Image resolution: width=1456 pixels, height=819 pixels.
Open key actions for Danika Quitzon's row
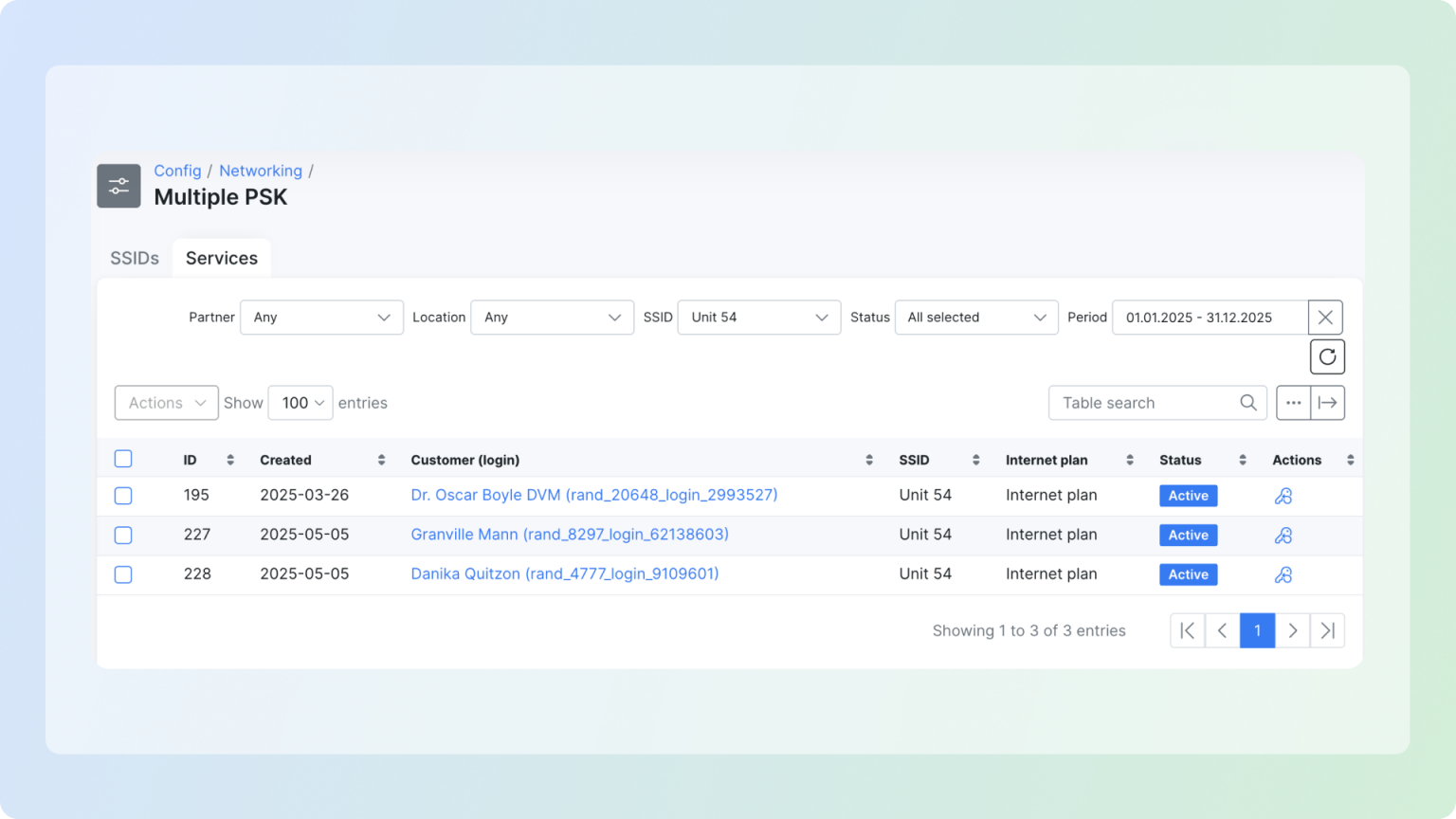pos(1283,574)
